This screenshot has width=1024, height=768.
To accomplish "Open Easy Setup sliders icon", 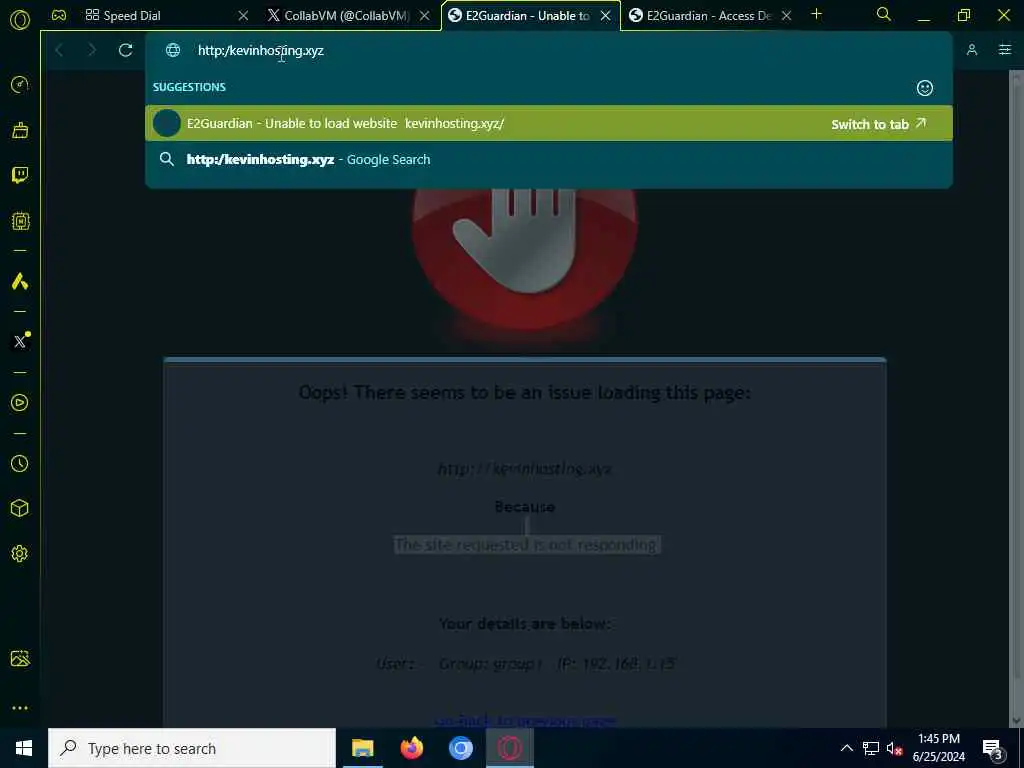I will coord(1005,50).
